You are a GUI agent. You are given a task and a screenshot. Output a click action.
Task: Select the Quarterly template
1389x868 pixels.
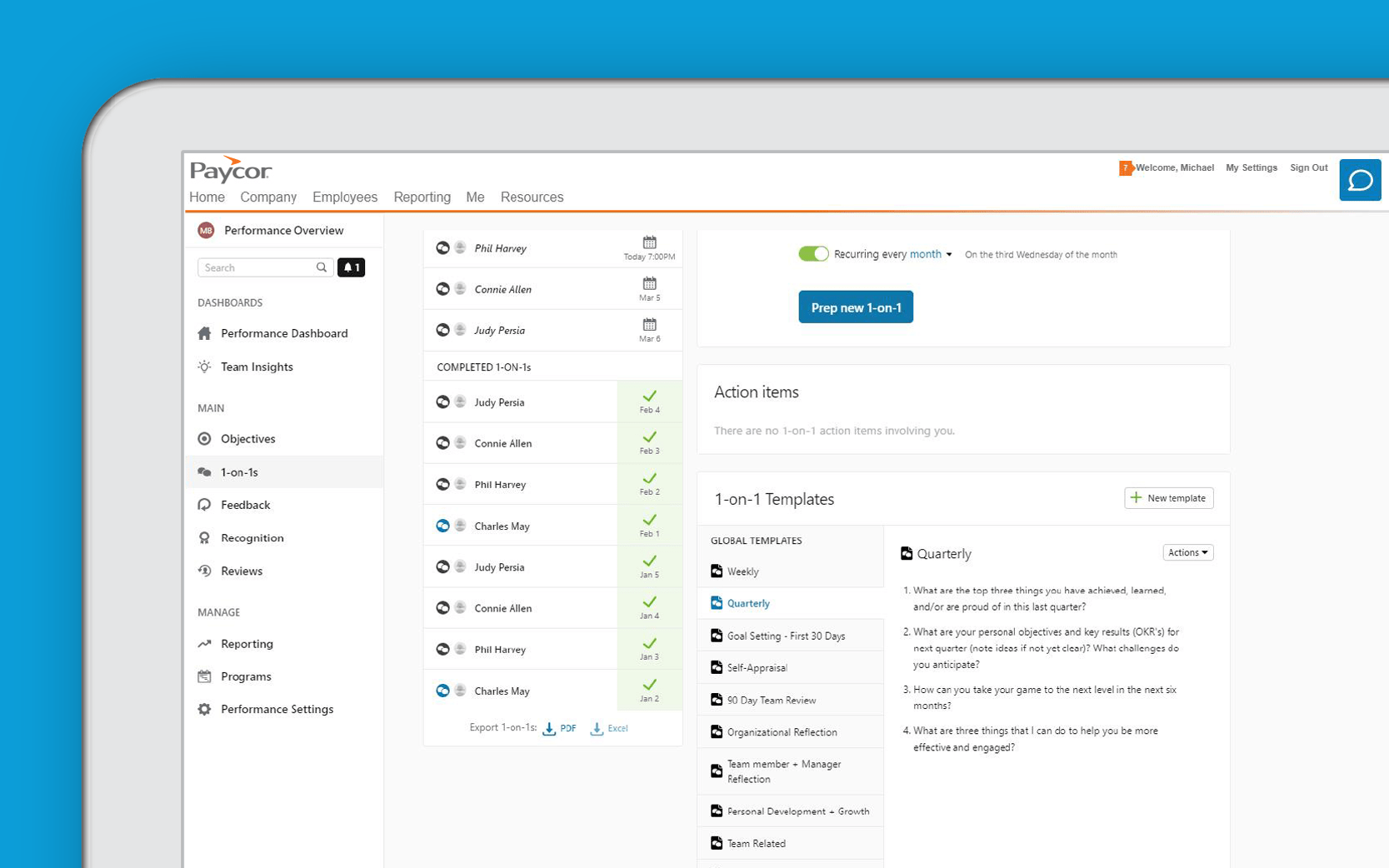790,603
